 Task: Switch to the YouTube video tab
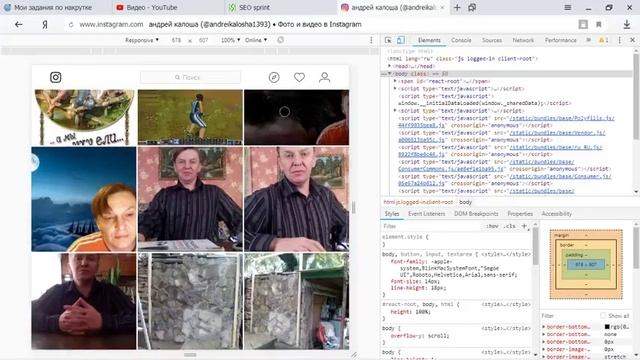coord(168,7)
